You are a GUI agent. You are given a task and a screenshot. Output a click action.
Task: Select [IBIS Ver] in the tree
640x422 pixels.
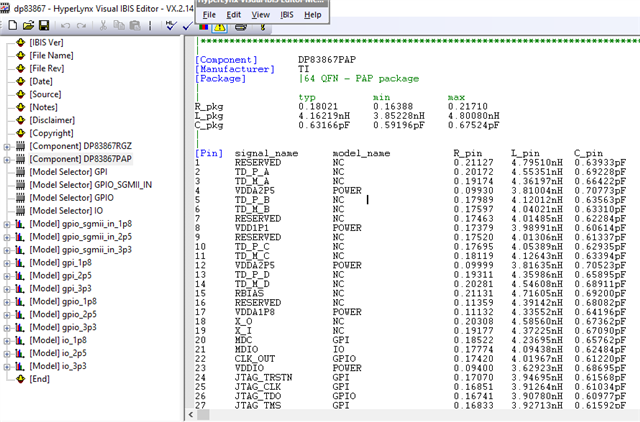coord(46,42)
